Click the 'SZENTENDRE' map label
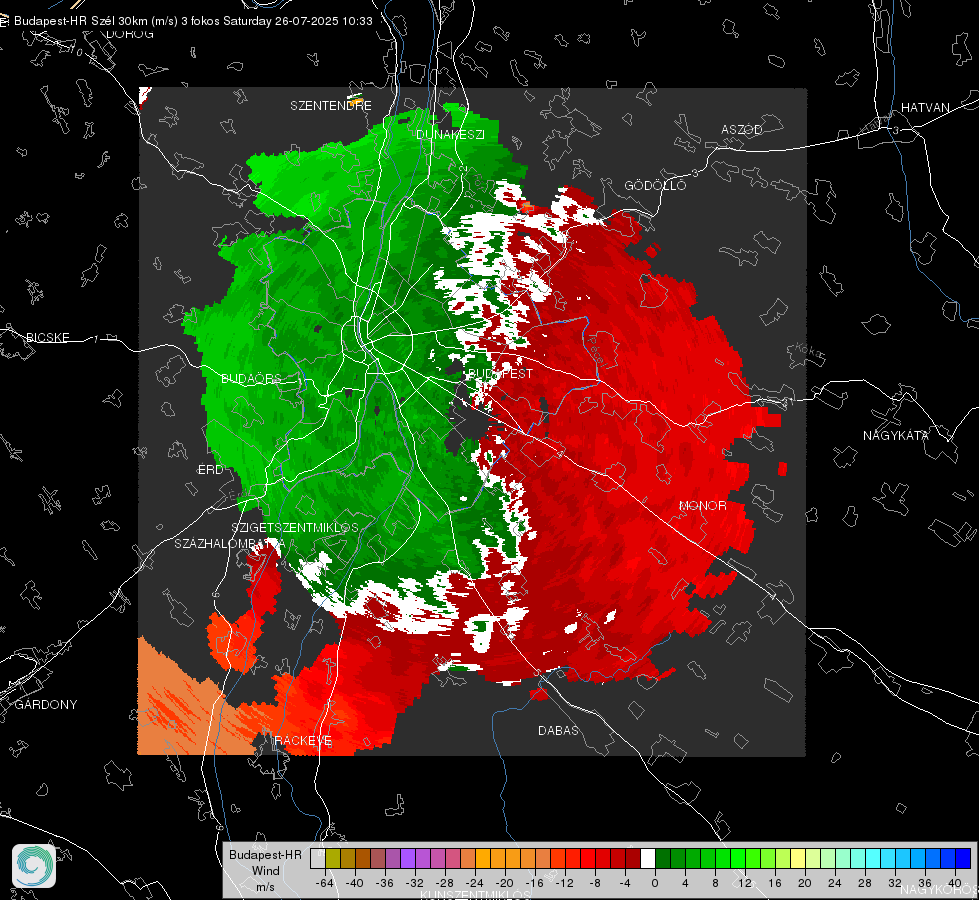979x900 pixels. (x=331, y=106)
